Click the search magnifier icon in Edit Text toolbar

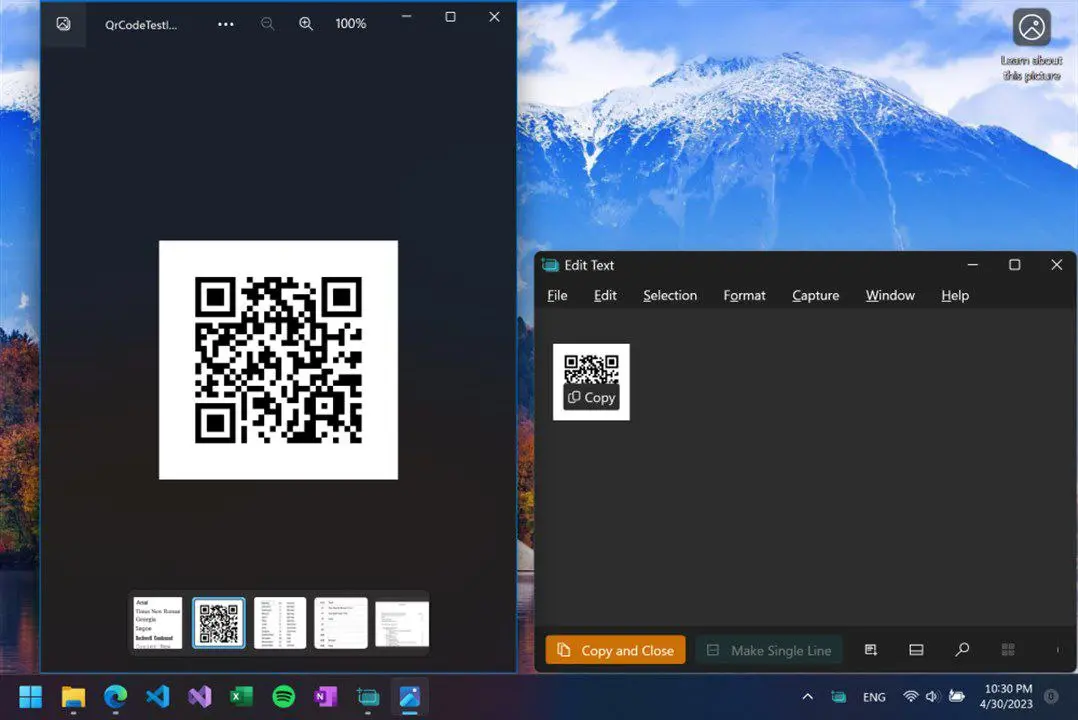[x=962, y=650]
